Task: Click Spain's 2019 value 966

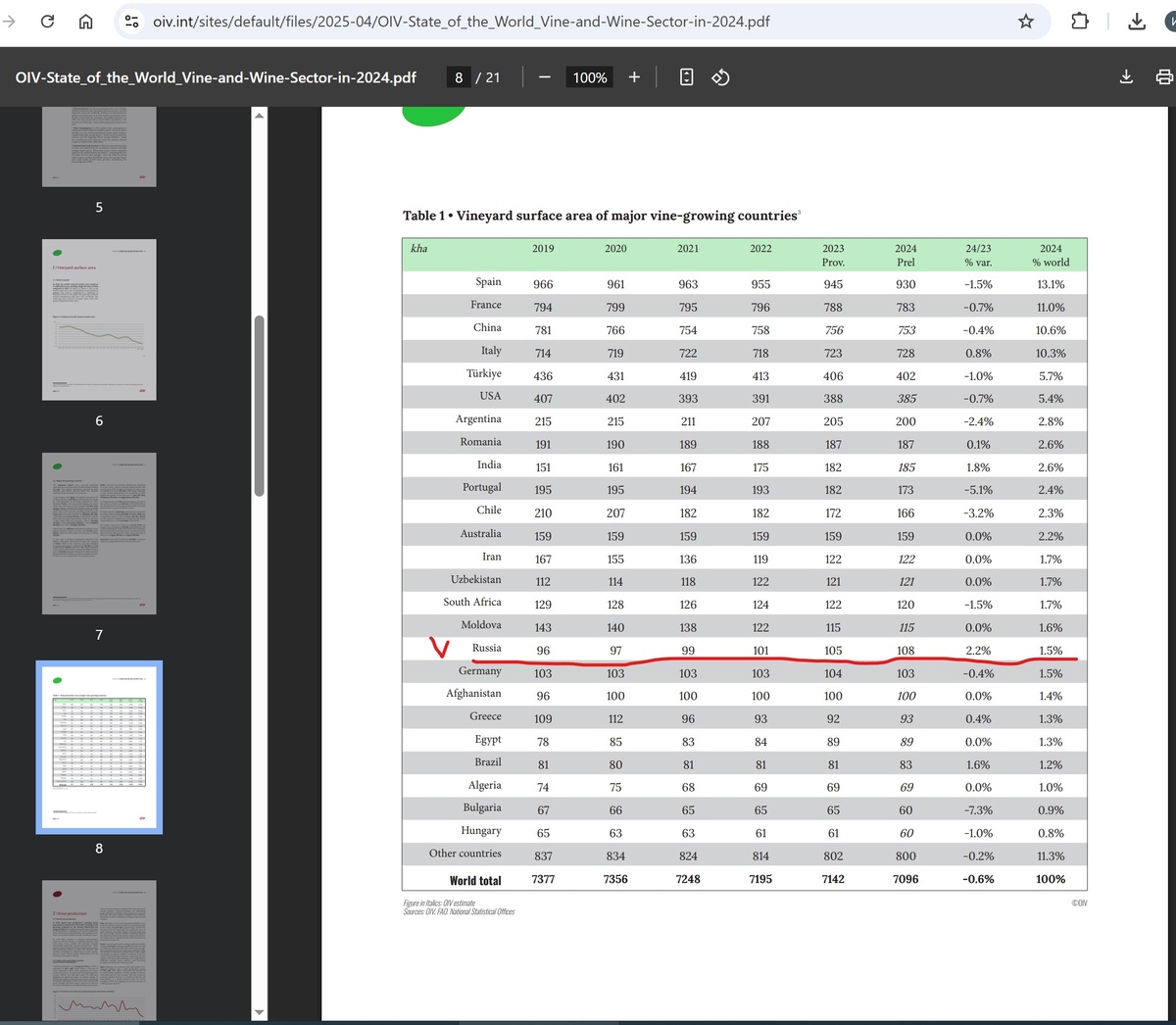Action: 543,284
